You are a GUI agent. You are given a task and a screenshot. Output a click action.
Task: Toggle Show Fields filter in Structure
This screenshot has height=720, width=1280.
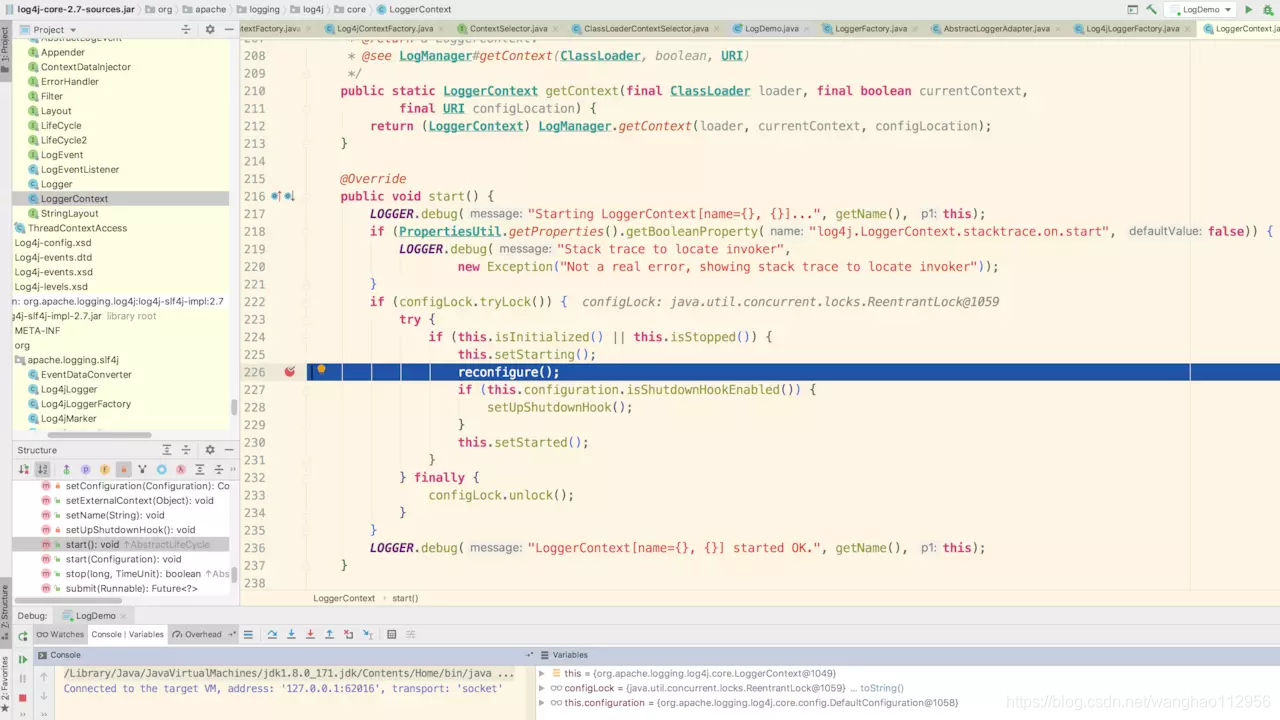[104, 469]
